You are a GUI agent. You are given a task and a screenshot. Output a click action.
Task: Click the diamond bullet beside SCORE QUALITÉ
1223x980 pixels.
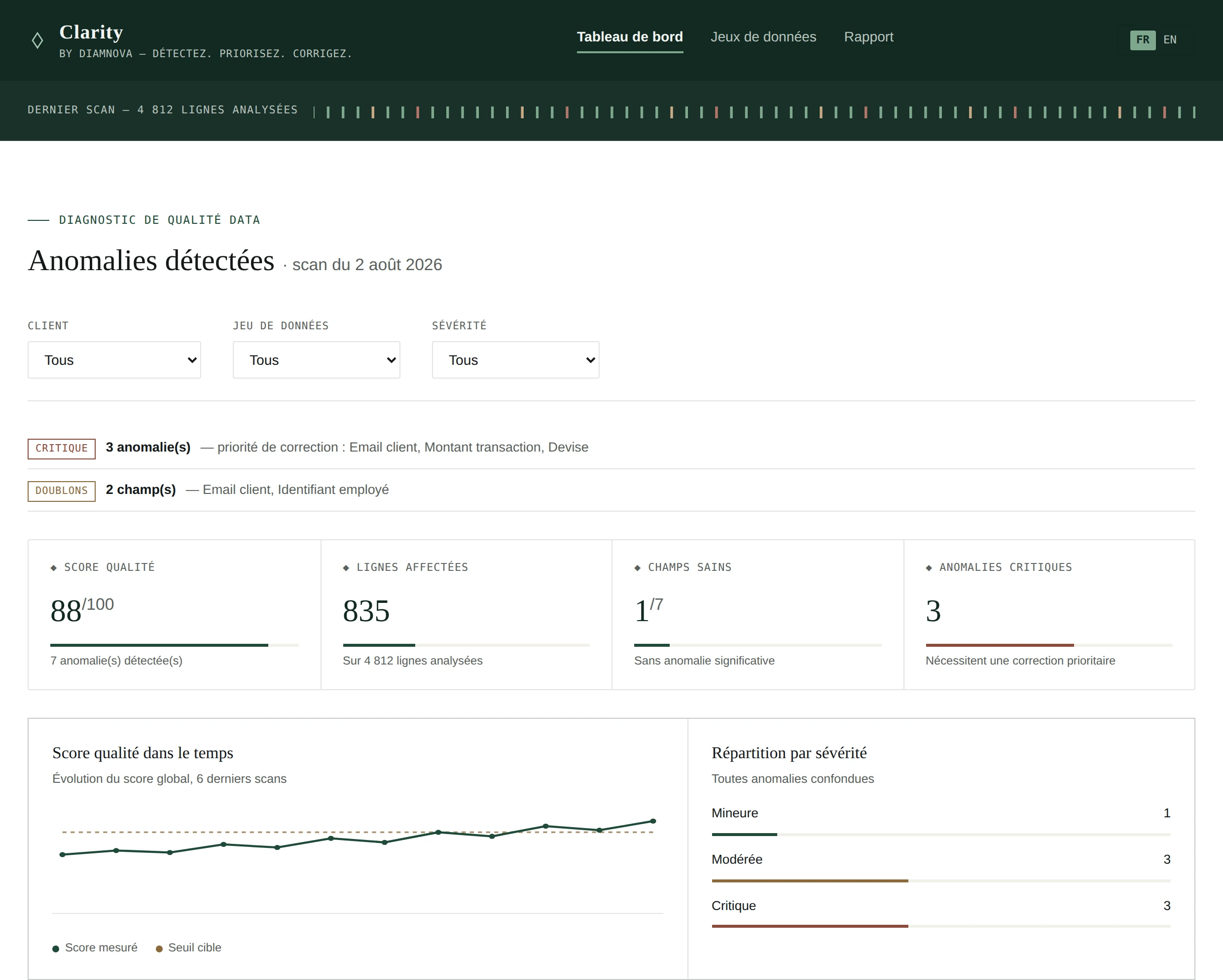[53, 568]
